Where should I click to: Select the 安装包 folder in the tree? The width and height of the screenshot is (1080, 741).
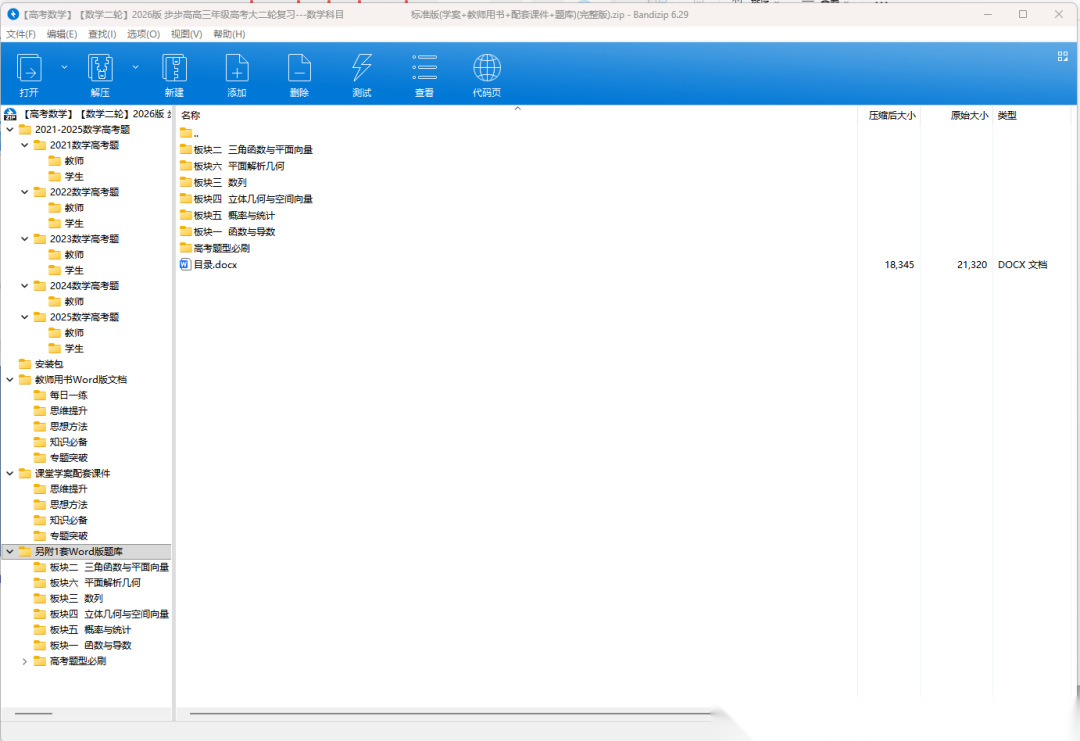pyautogui.click(x=48, y=364)
